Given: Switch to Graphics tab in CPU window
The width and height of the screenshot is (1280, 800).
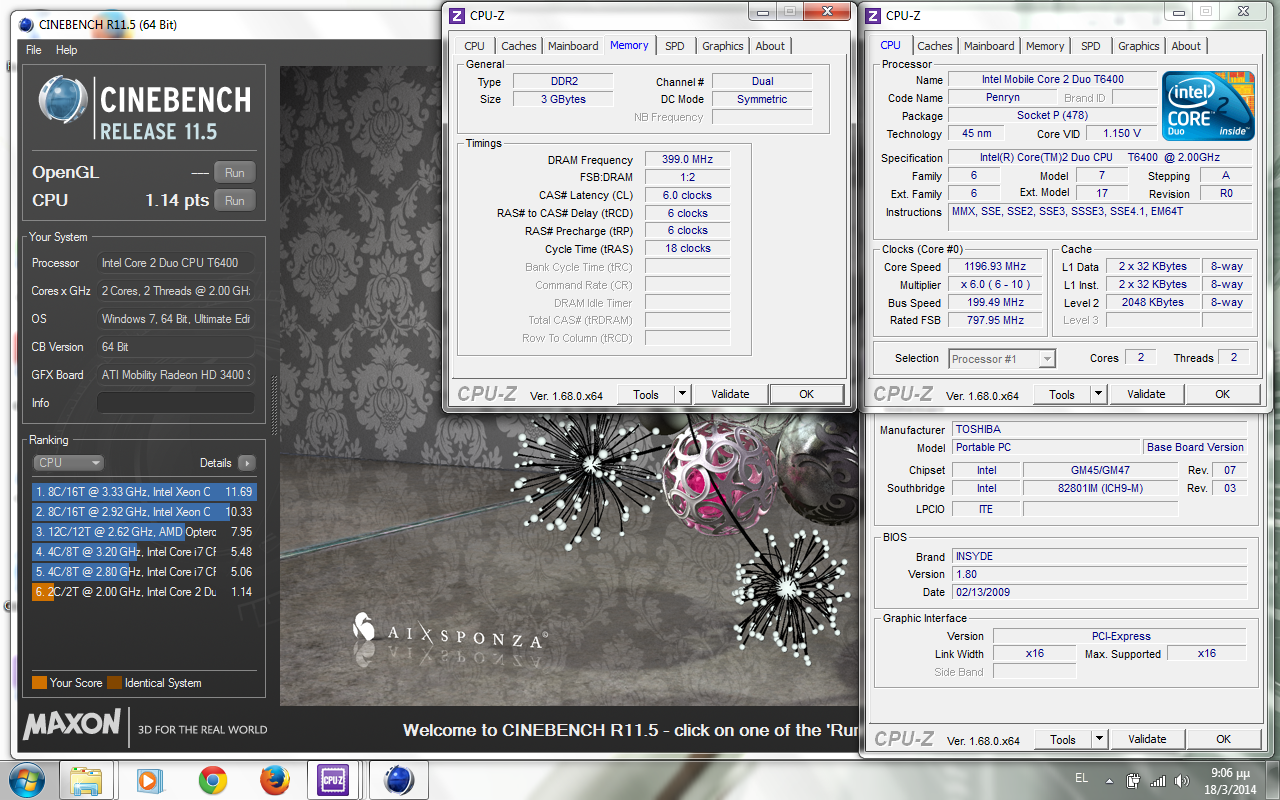Looking at the screenshot, I should [1138, 46].
